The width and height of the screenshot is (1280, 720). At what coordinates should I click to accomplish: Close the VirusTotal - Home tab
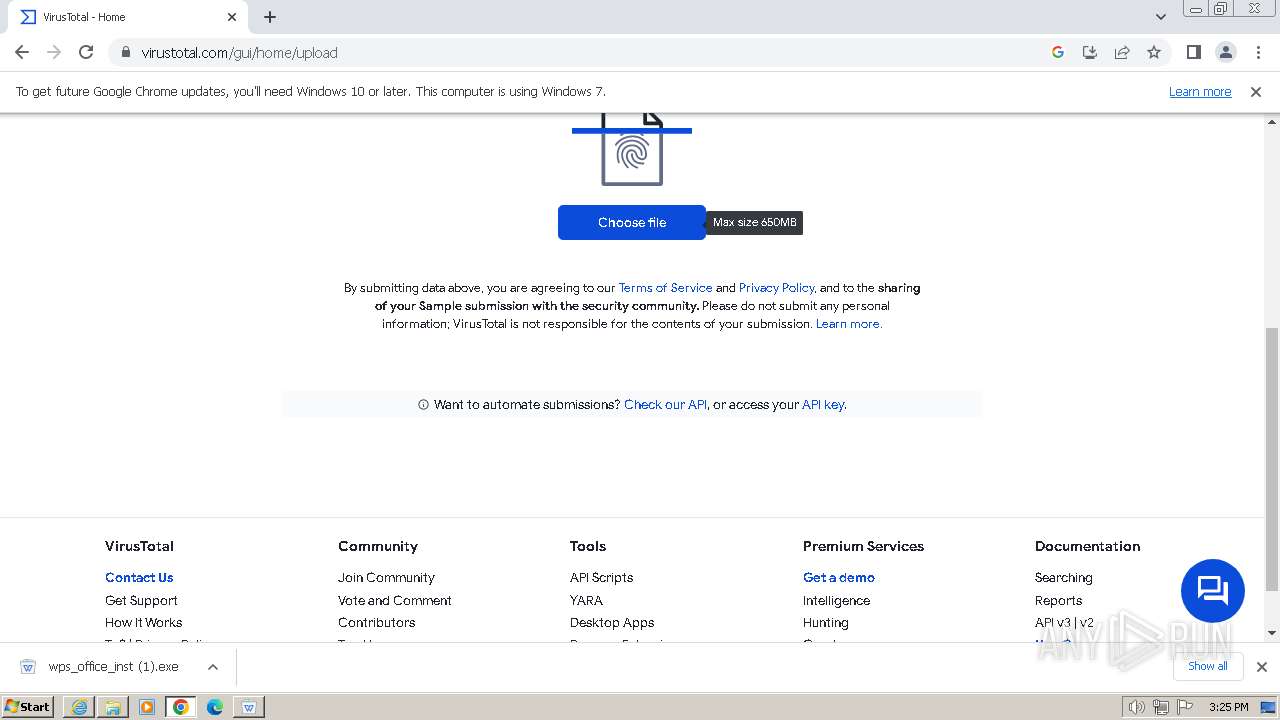[x=232, y=17]
